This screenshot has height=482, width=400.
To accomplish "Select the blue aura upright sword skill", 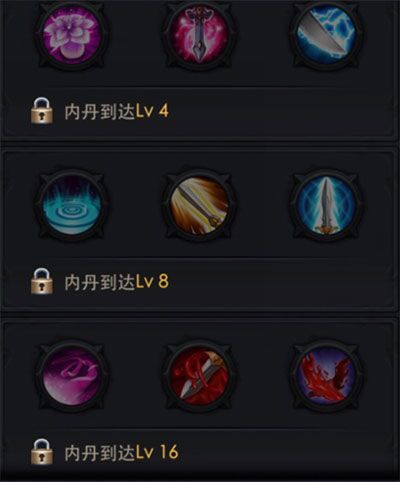I will tap(327, 204).
